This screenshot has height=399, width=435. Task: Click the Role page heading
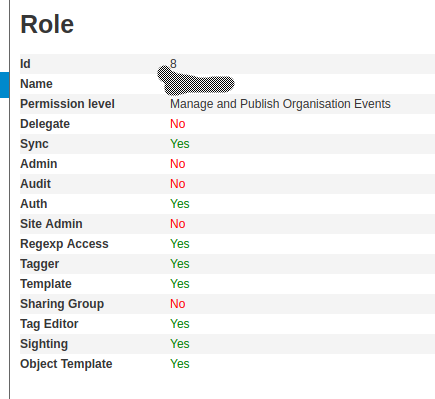(x=47, y=24)
